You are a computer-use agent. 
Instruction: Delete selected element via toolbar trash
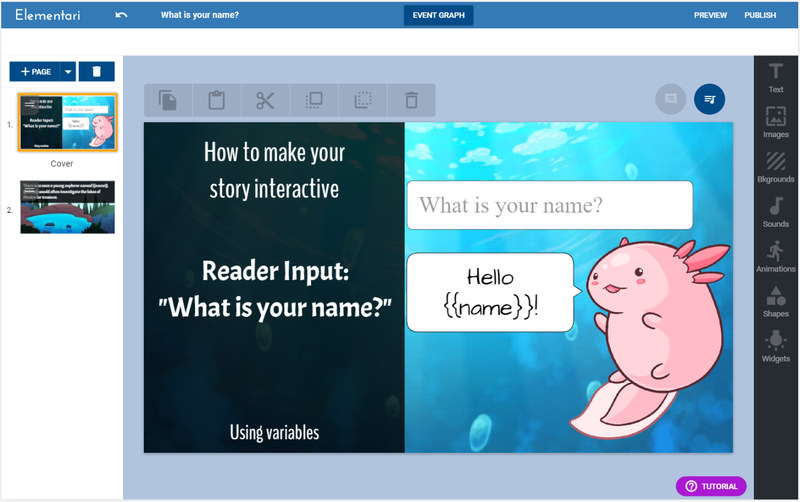411,101
